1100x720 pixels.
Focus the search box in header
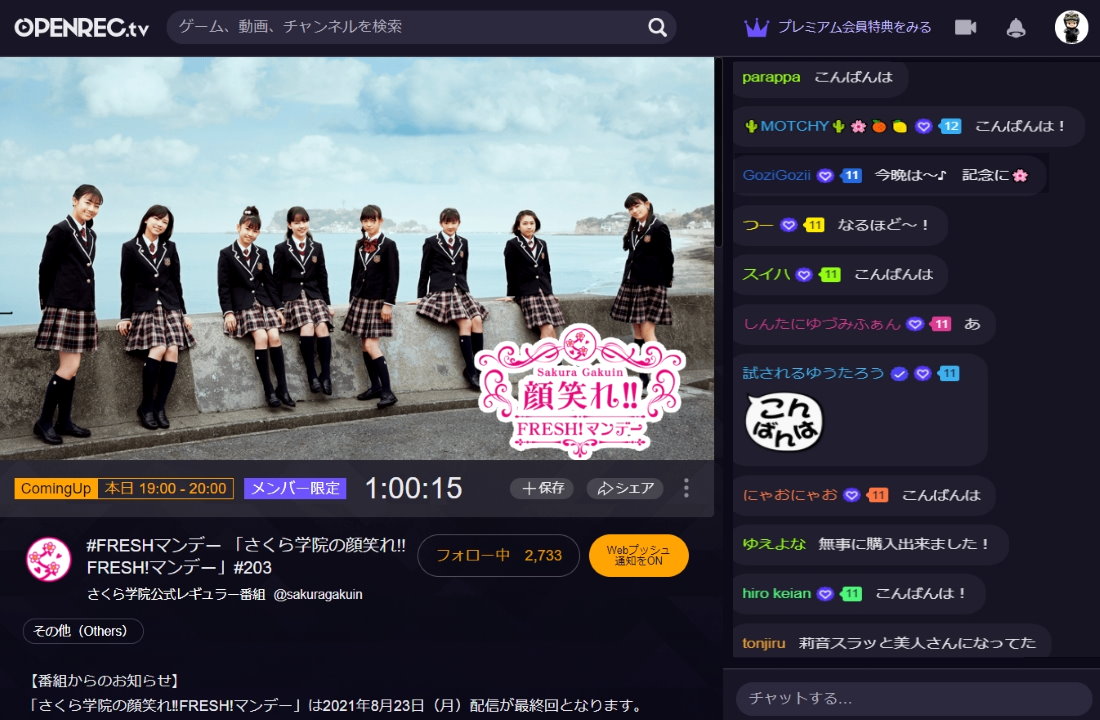pos(400,27)
